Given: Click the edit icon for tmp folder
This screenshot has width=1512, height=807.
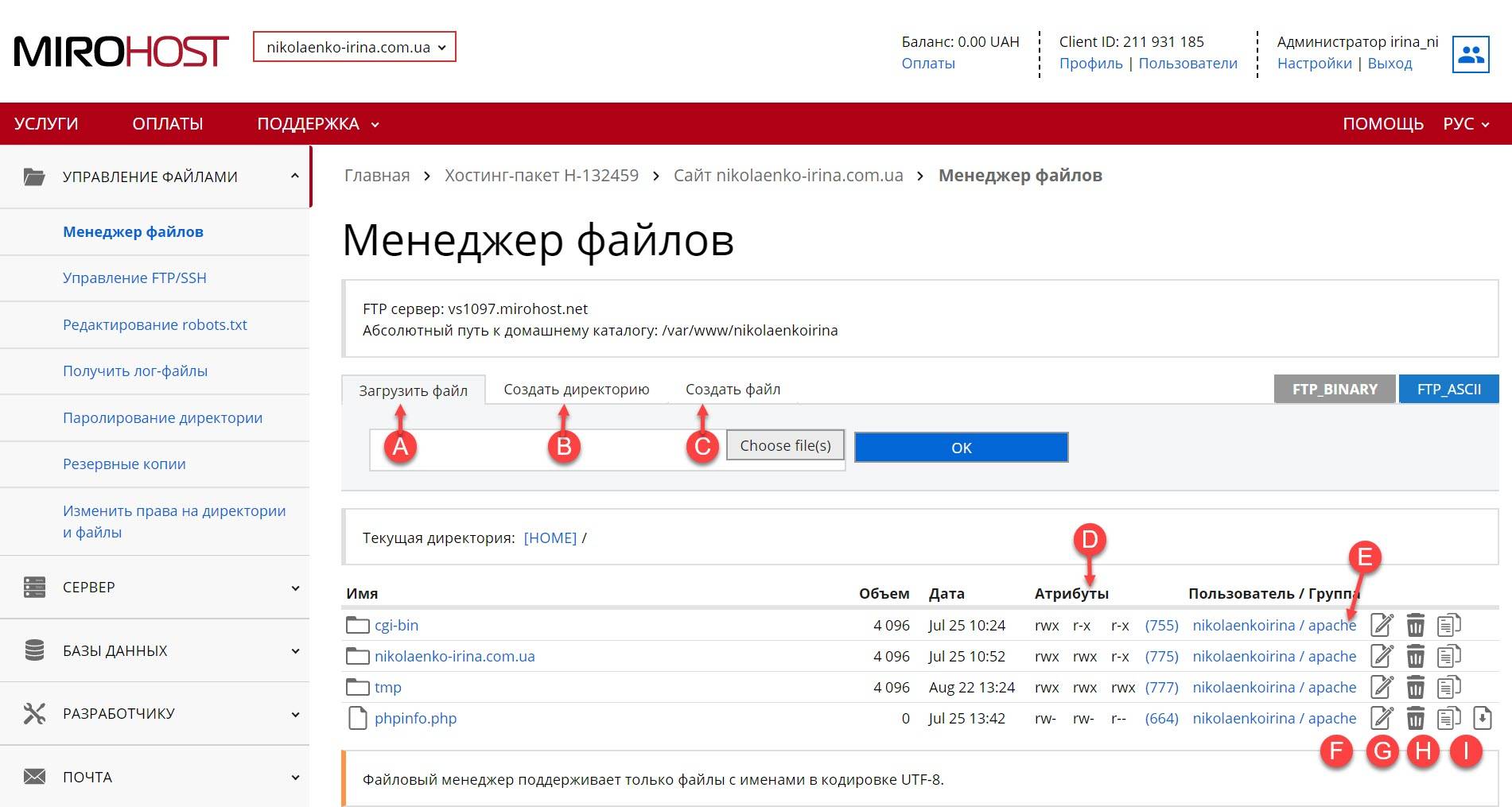Looking at the screenshot, I should point(1382,687).
